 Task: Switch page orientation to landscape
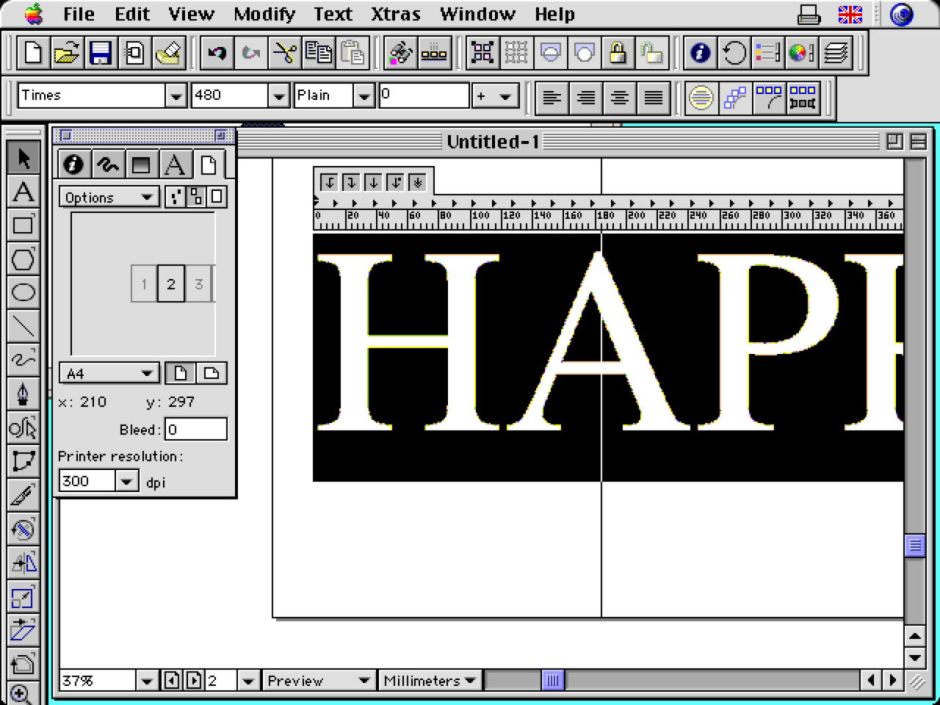tap(211, 373)
